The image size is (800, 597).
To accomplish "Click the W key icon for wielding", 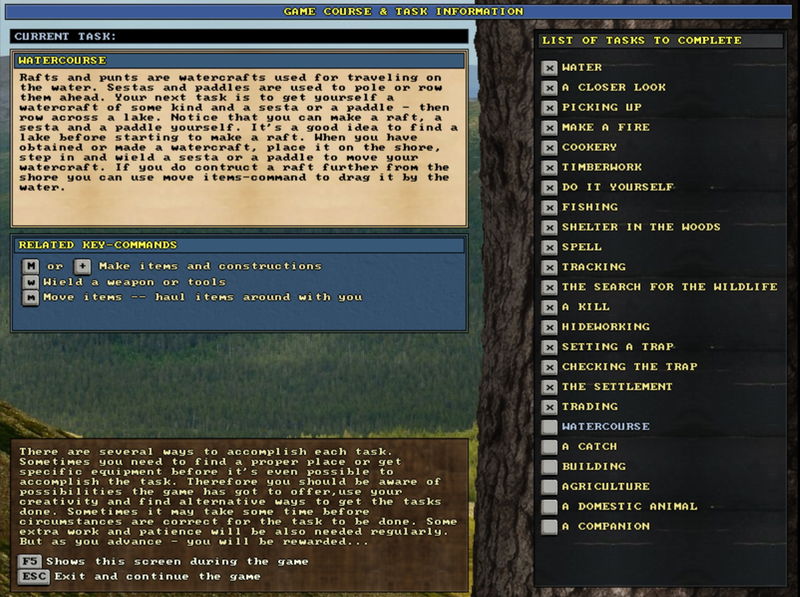I will [31, 282].
